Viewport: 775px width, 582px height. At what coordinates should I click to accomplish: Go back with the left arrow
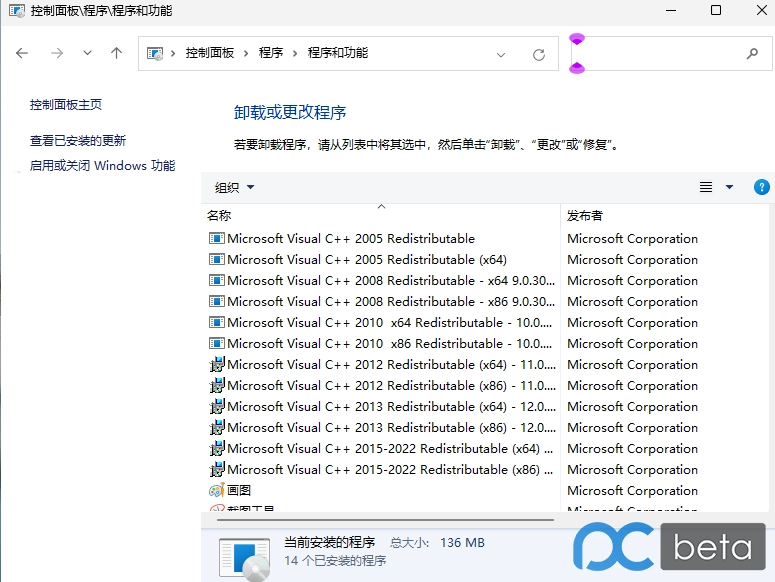[22, 53]
